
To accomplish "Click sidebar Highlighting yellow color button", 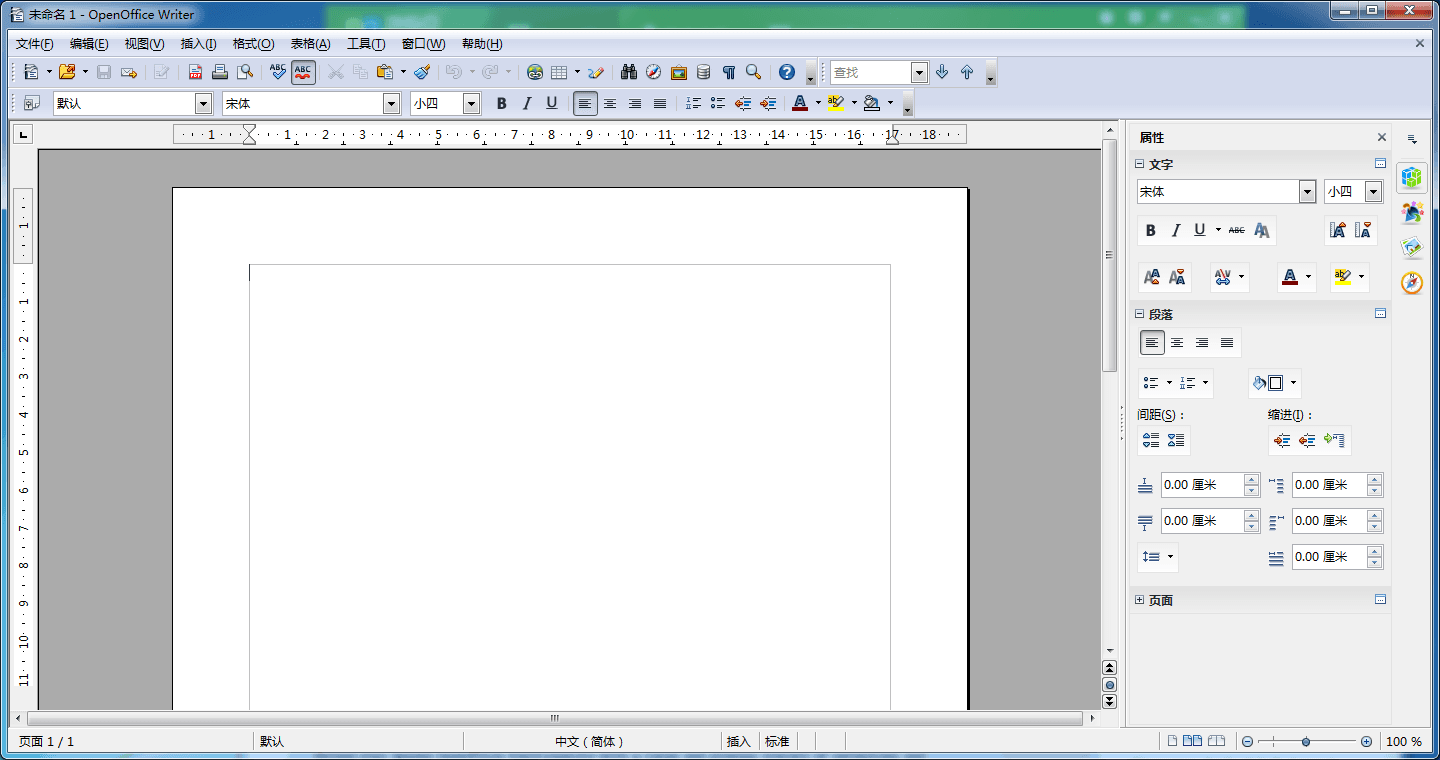I will point(1343,277).
